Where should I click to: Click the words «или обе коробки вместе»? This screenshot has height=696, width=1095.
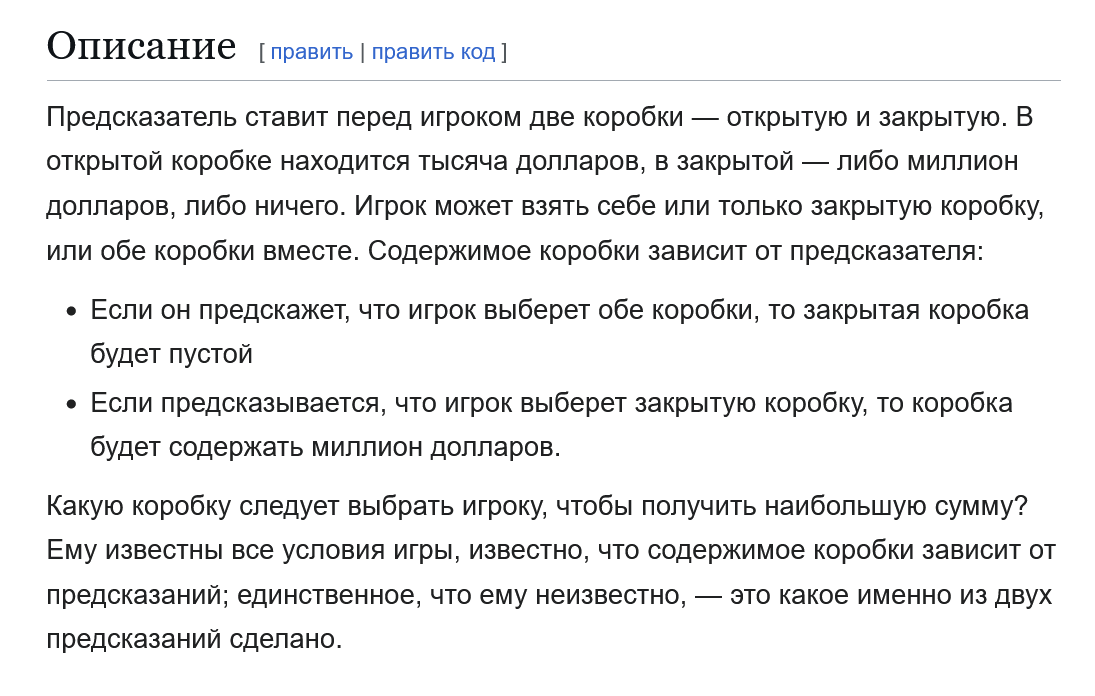click(202, 251)
